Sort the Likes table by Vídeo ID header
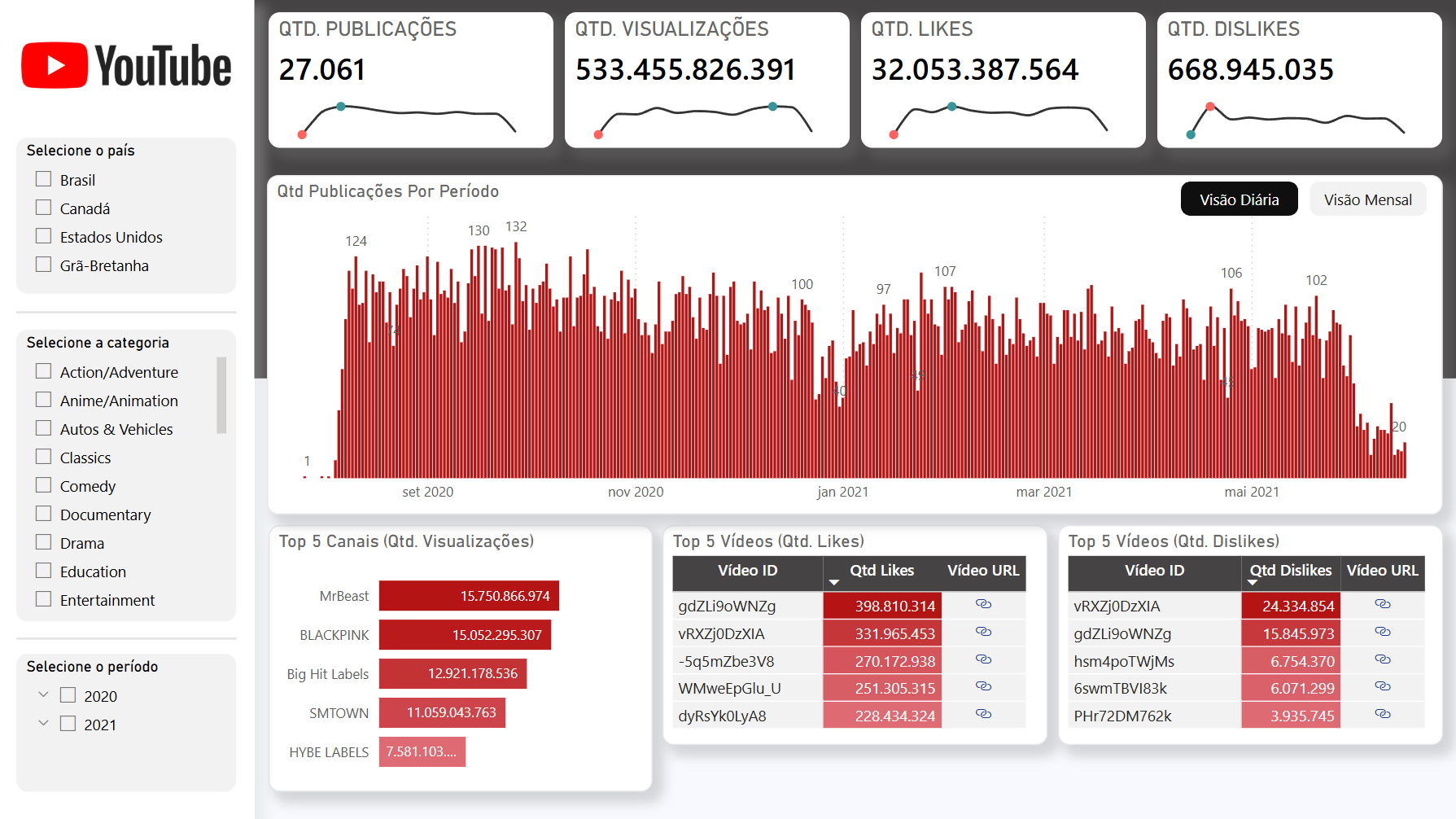The width and height of the screenshot is (1456, 819). coord(747,571)
